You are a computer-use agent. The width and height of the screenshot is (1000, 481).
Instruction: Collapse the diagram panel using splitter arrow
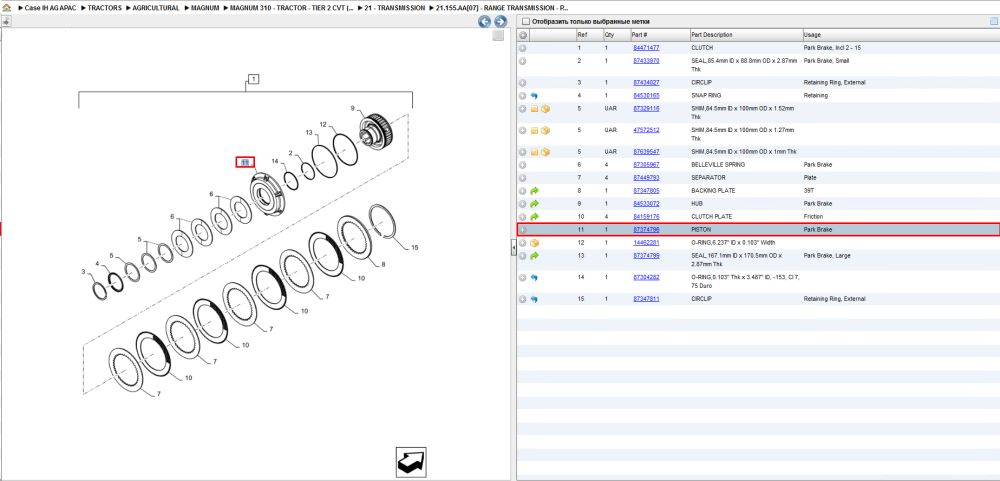[x=513, y=249]
